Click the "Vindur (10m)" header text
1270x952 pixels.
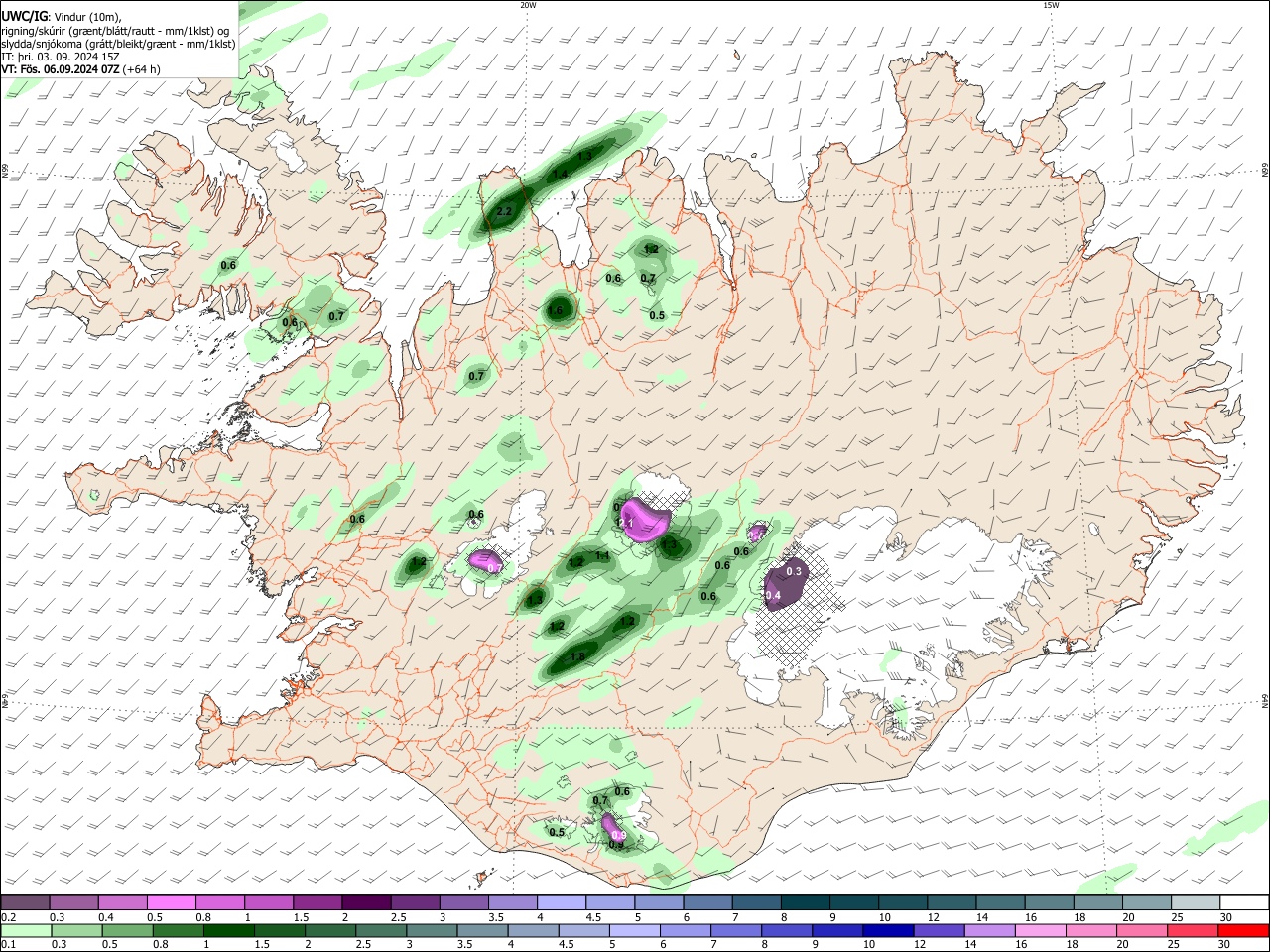87,17
